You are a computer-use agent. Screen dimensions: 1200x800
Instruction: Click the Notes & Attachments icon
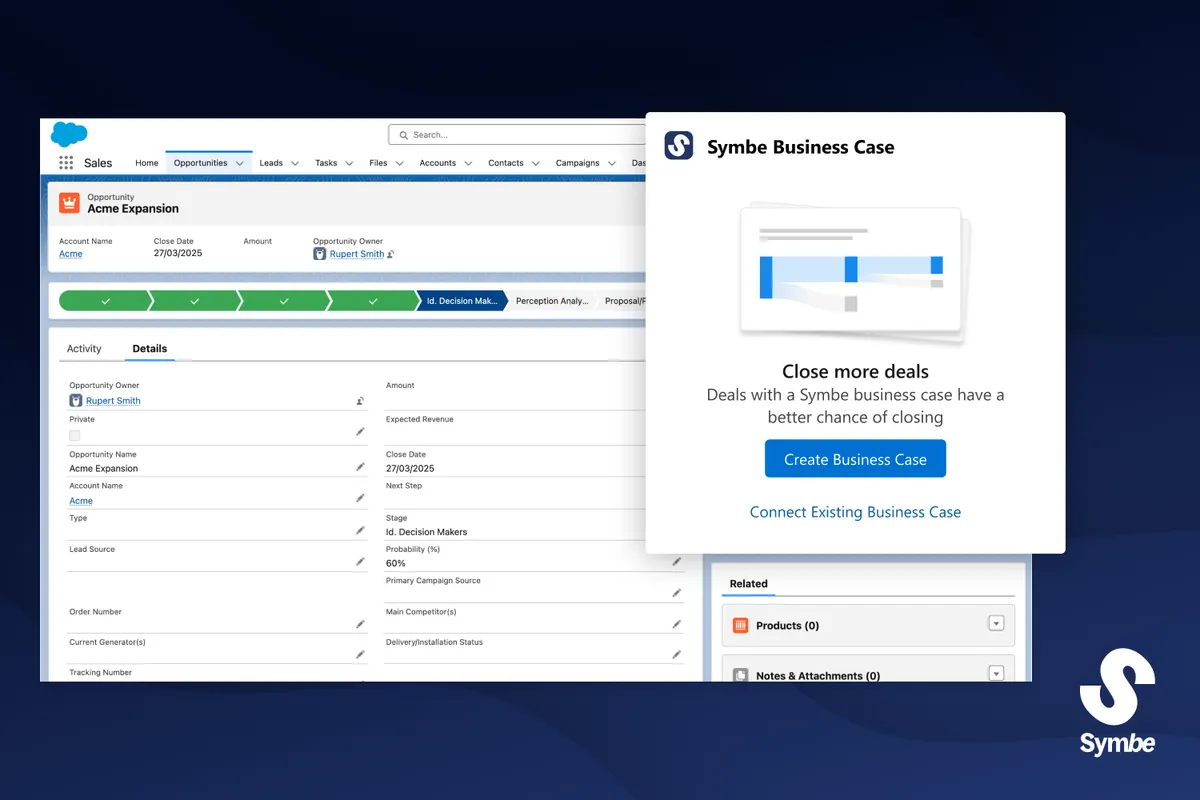click(x=741, y=676)
